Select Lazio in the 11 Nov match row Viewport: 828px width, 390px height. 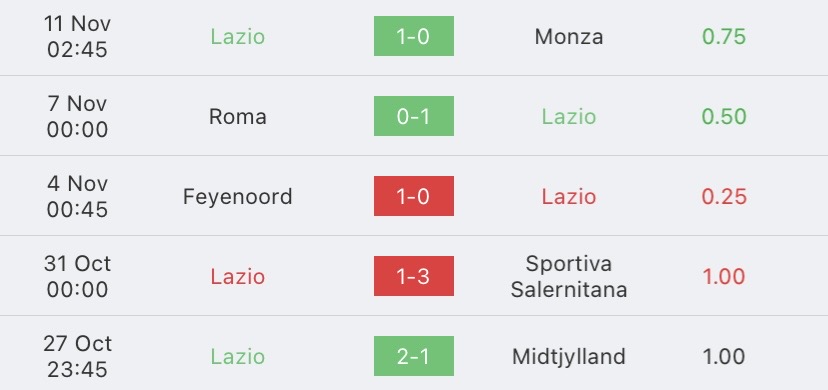[x=238, y=36]
